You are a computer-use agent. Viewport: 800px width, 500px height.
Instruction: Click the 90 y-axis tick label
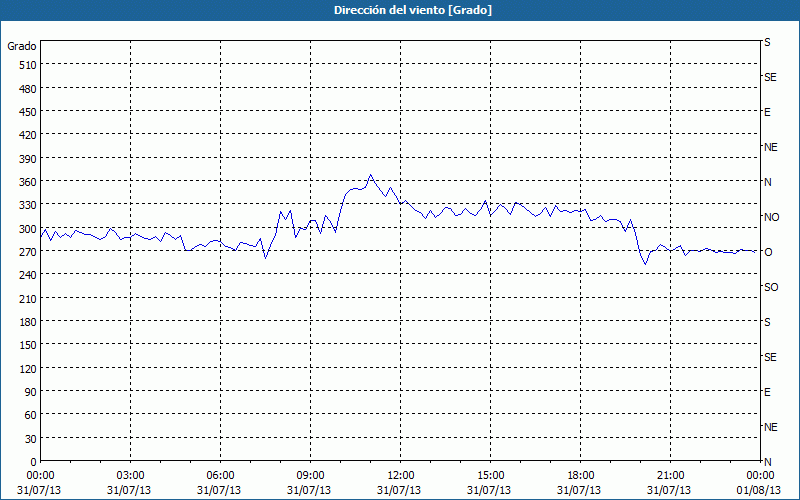(x=31, y=392)
